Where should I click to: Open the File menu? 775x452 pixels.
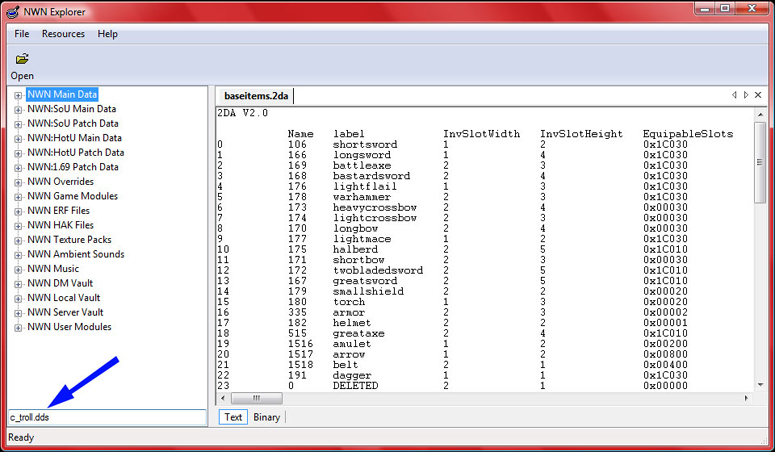click(22, 34)
